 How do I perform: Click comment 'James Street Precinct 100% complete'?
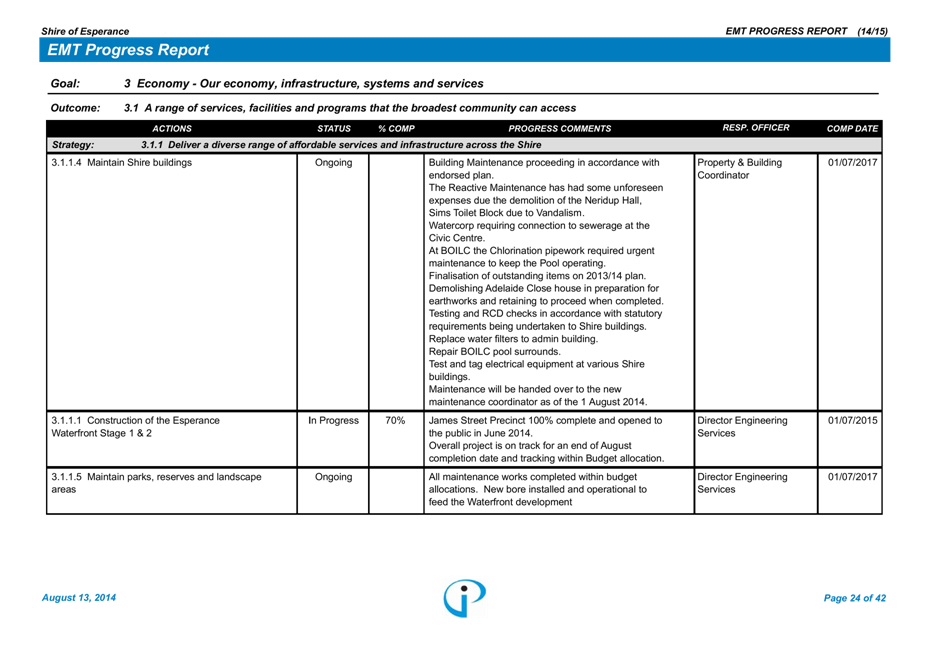click(x=545, y=420)
